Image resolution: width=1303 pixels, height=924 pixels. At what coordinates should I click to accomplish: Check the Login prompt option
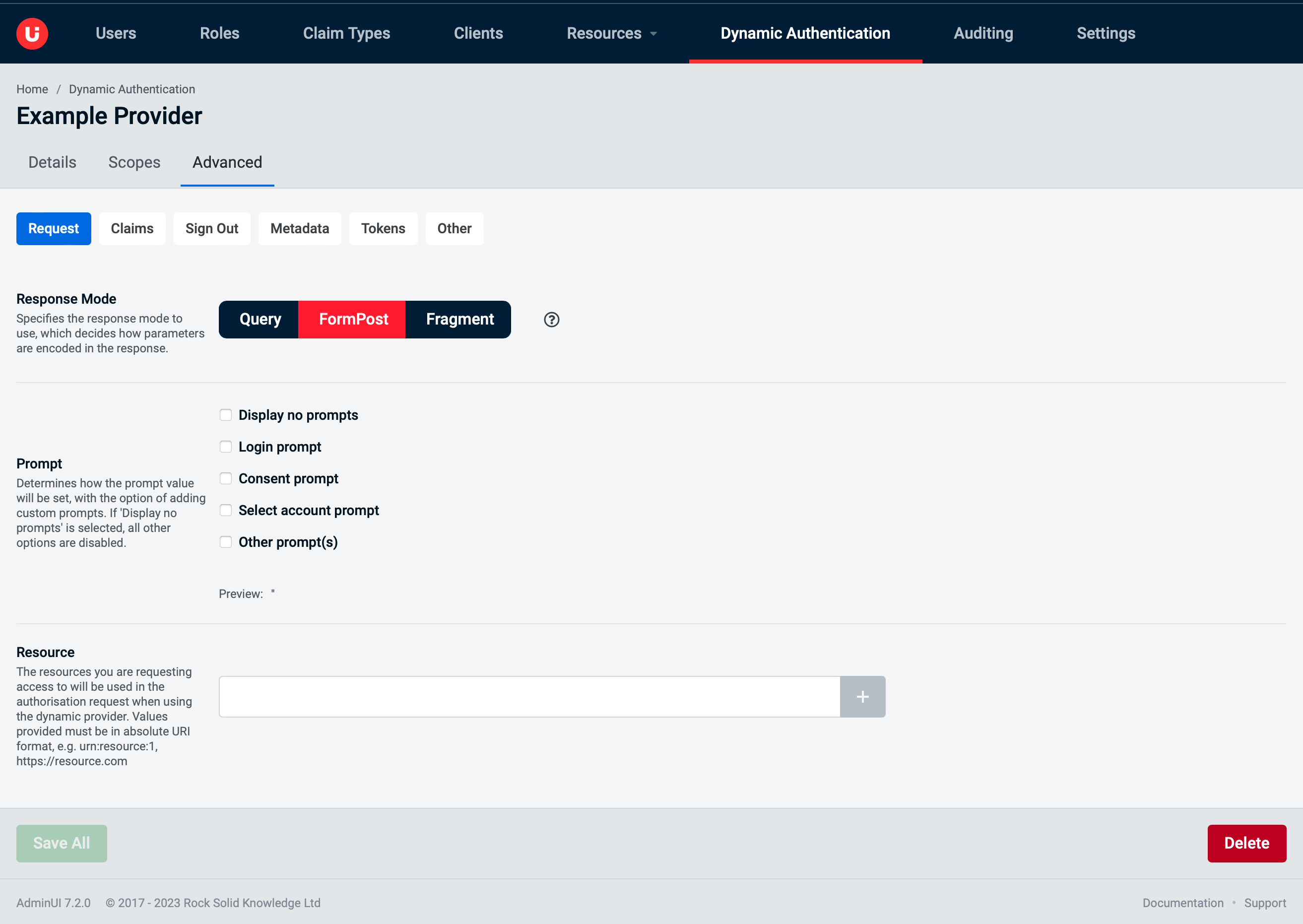click(226, 447)
